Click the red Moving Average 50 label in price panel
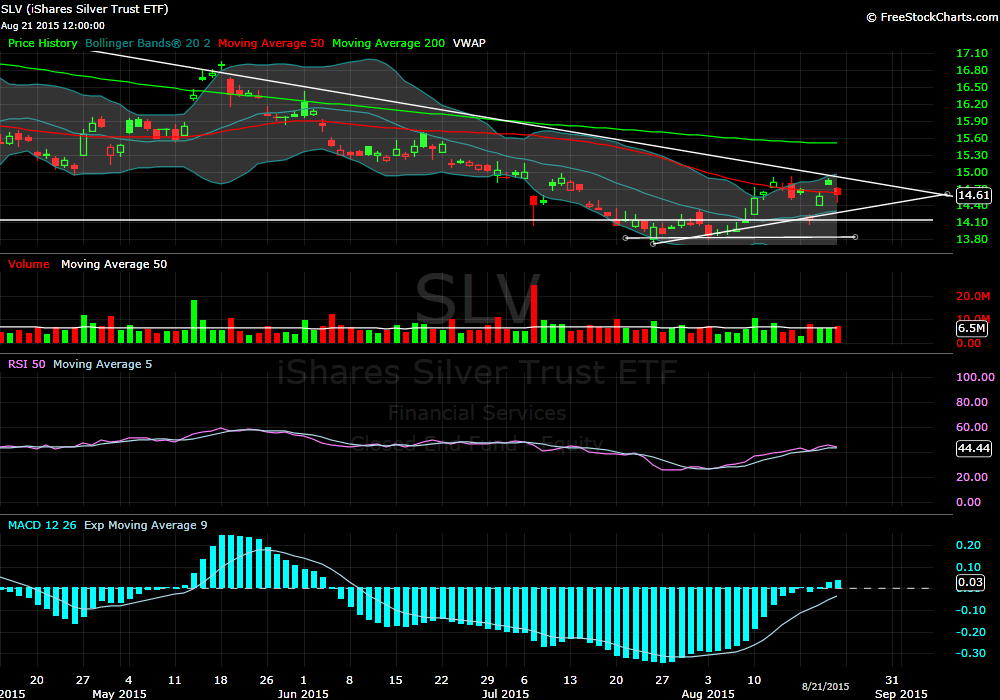 pyautogui.click(x=271, y=43)
